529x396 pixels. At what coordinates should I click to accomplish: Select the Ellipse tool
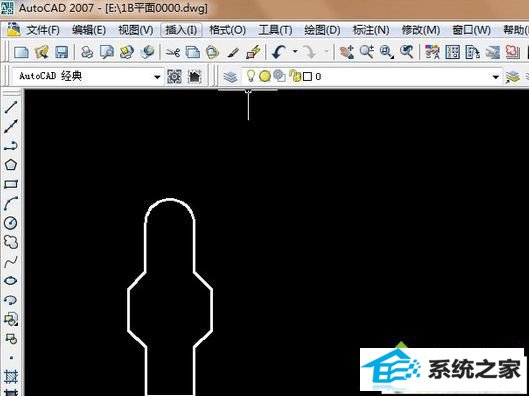pyautogui.click(x=11, y=280)
